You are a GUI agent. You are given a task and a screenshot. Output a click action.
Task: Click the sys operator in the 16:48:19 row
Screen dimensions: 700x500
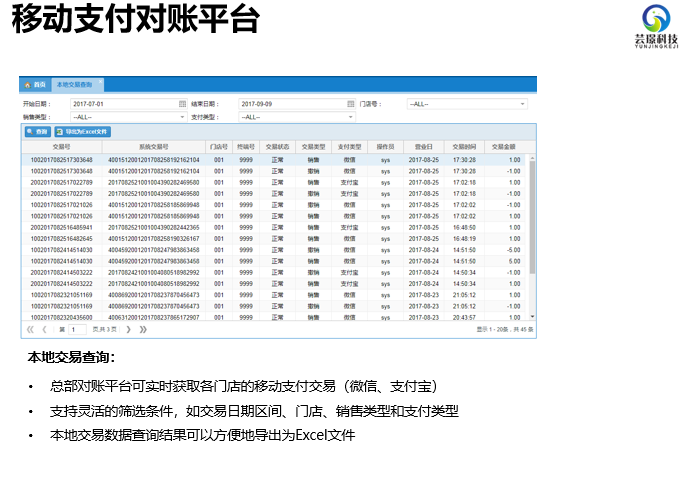coord(386,239)
